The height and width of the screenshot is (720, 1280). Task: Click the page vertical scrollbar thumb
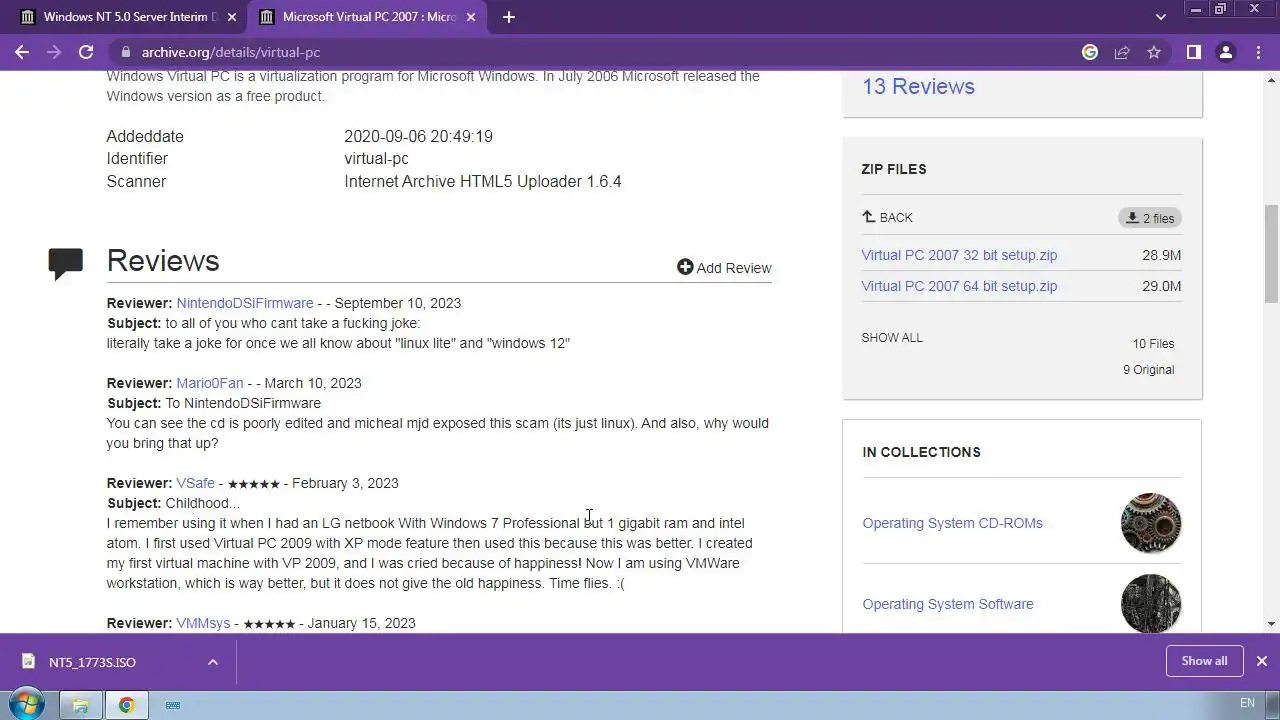1271,253
